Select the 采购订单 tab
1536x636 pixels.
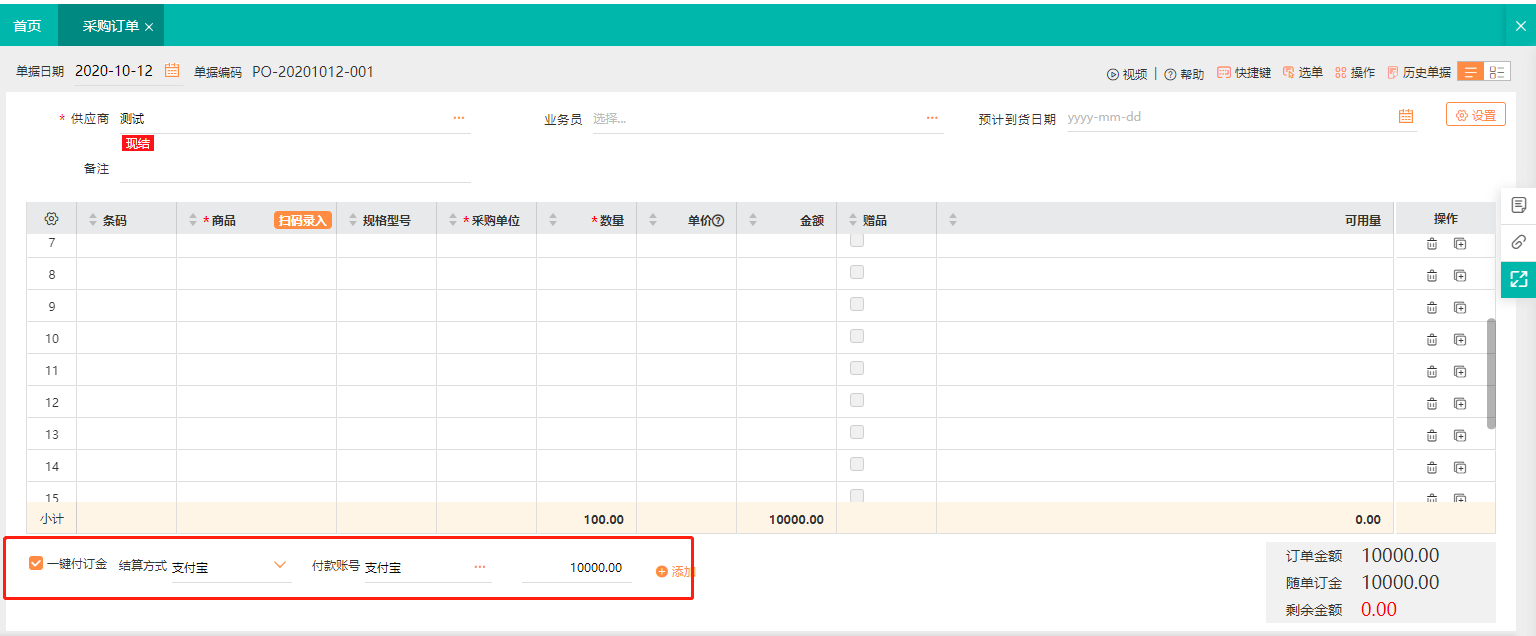110,27
